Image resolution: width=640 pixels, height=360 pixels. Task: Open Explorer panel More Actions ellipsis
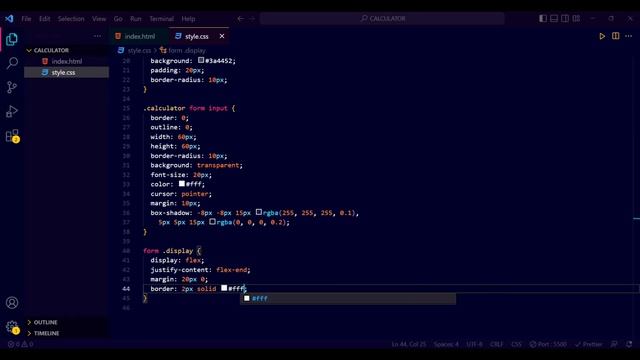pyautogui.click(x=97, y=36)
